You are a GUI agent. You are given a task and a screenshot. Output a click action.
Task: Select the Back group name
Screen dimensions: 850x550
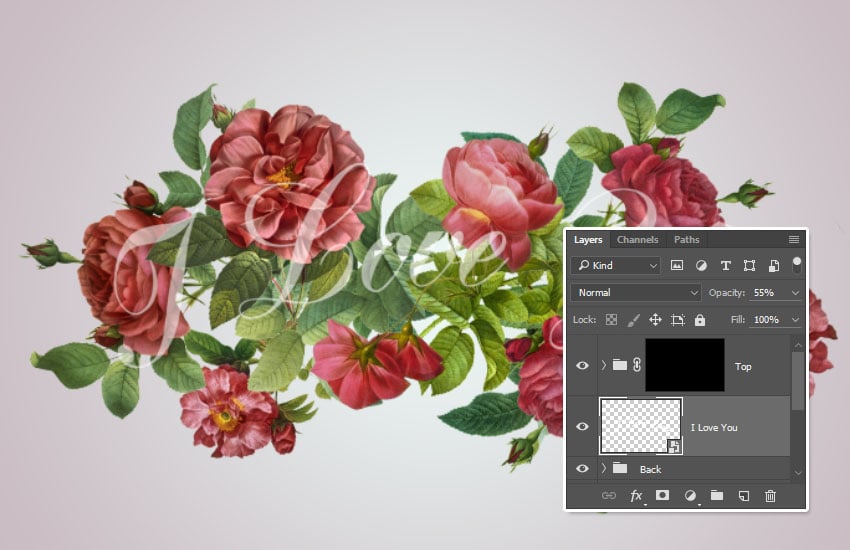click(x=650, y=469)
